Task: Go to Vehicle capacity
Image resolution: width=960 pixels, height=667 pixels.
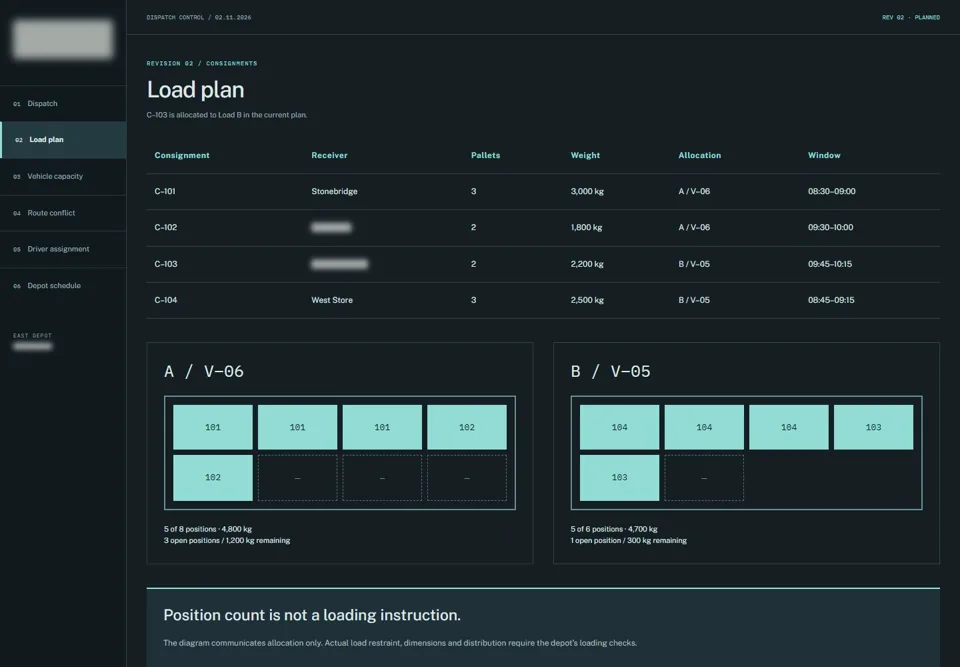Action: coord(63,176)
